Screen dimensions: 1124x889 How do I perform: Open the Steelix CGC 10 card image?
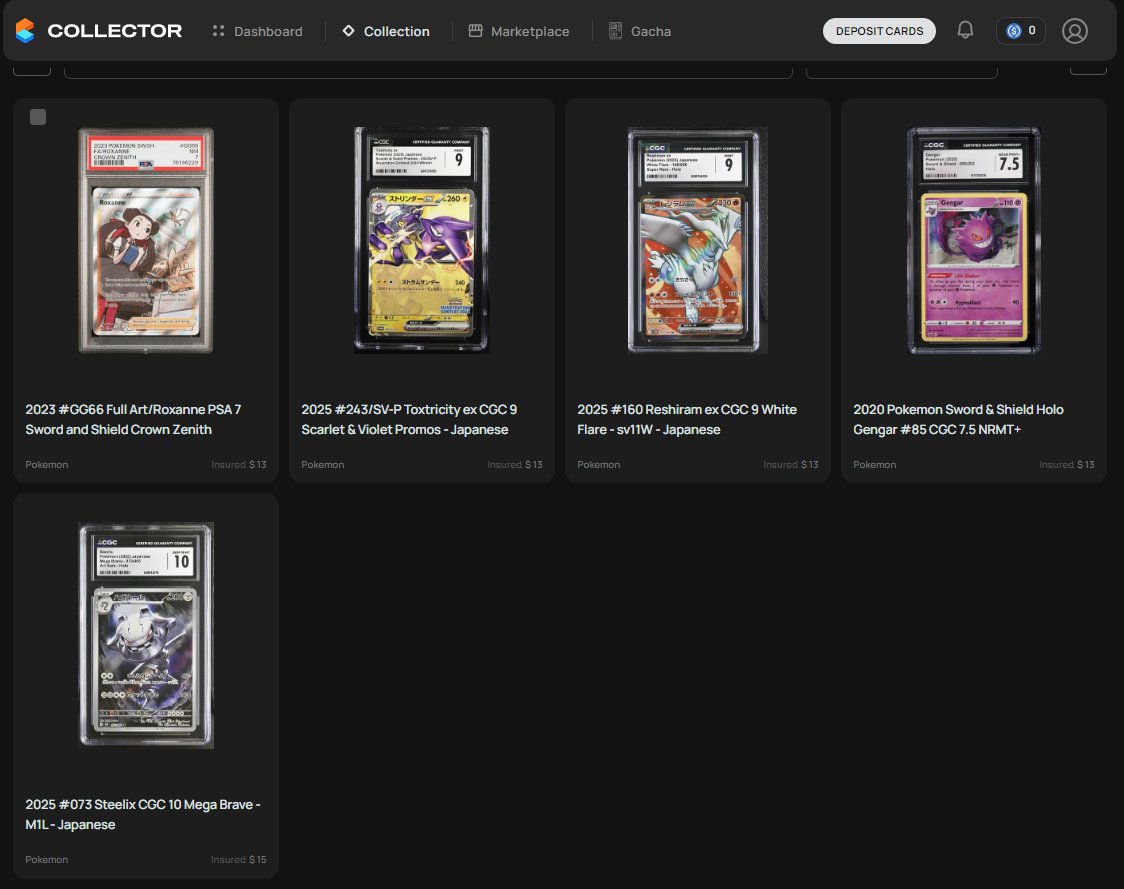146,635
